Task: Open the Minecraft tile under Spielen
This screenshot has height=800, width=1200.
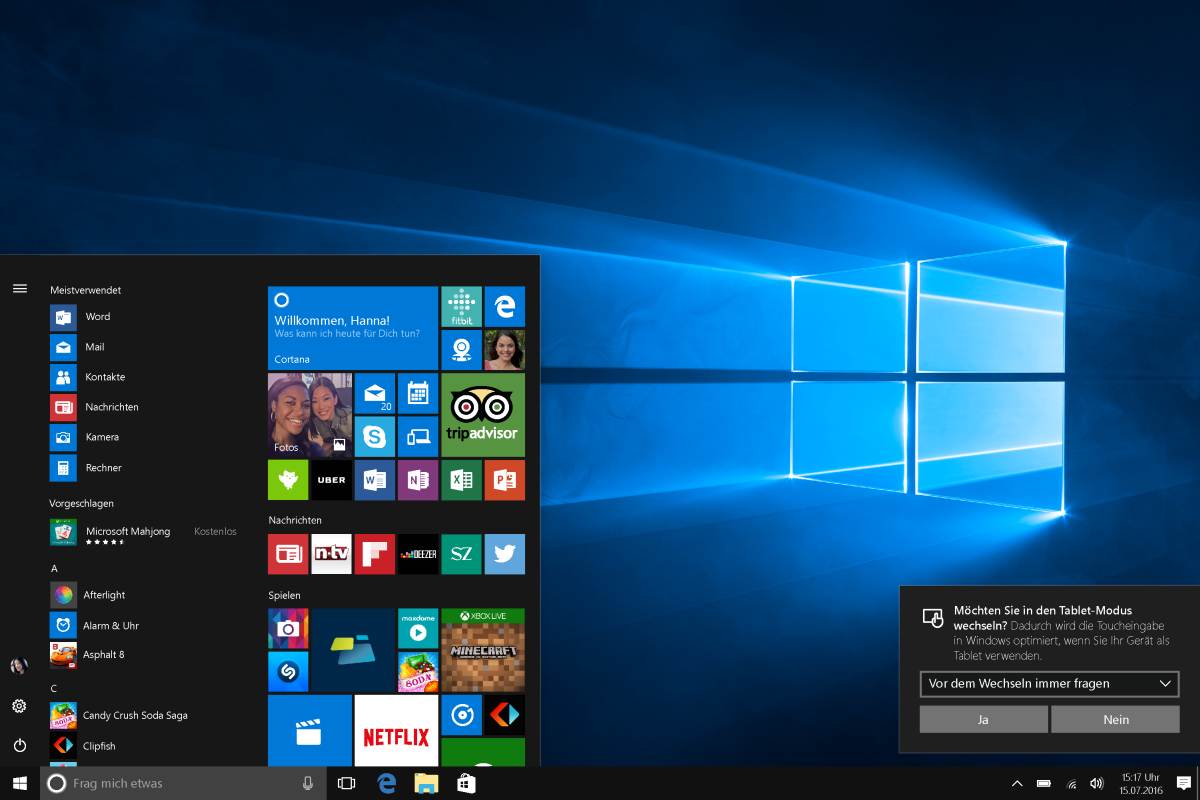Action: [x=483, y=650]
